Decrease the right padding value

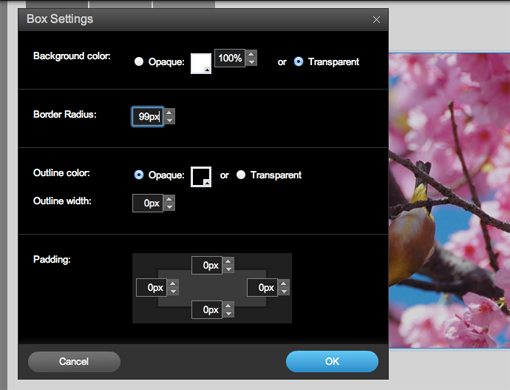coord(284,291)
